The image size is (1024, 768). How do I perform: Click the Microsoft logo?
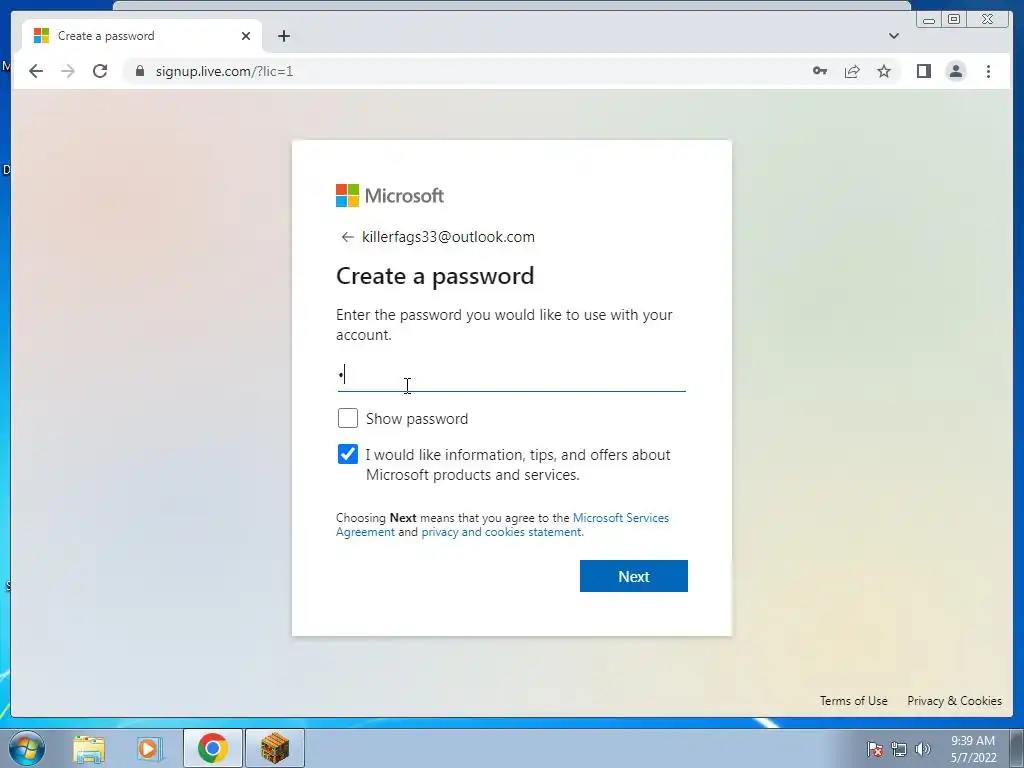[x=390, y=195]
